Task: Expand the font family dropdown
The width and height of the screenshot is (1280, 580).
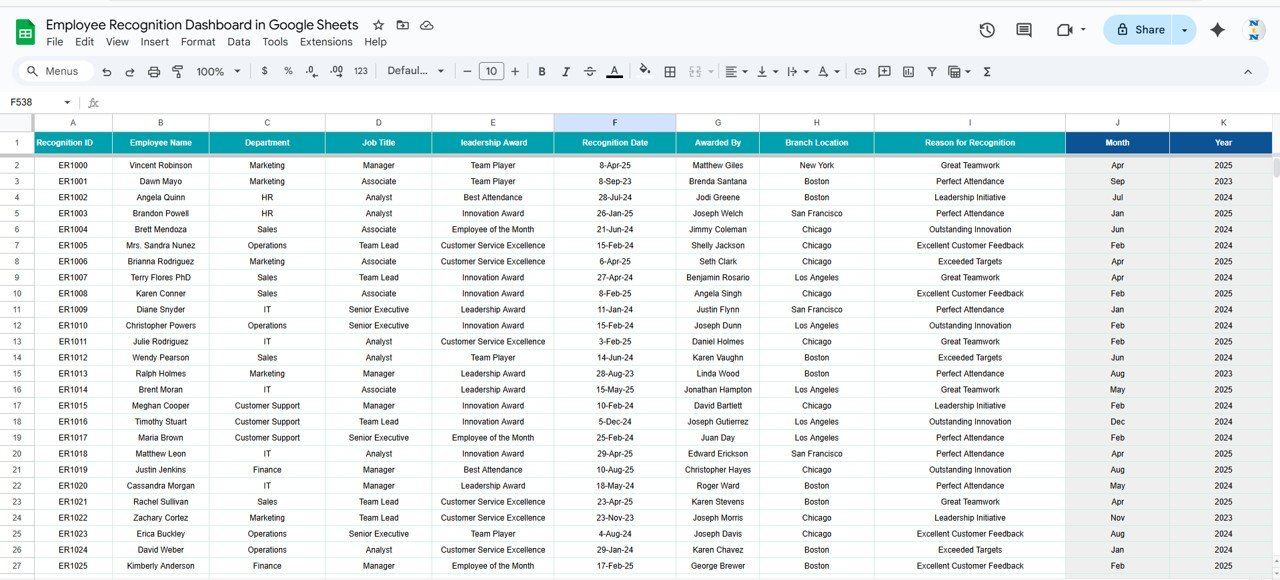Action: point(416,72)
